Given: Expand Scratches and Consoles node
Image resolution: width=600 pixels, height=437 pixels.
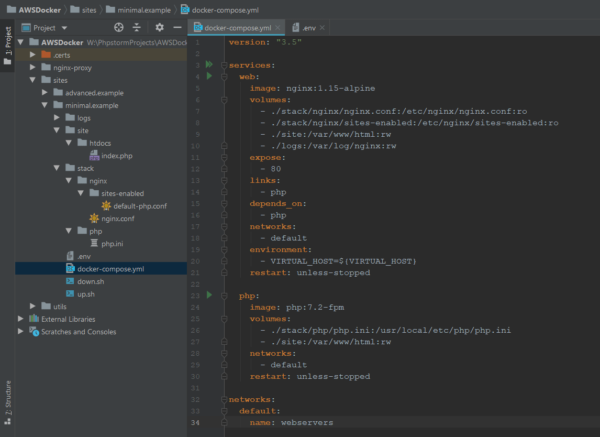Looking at the screenshot, I should 21,331.
